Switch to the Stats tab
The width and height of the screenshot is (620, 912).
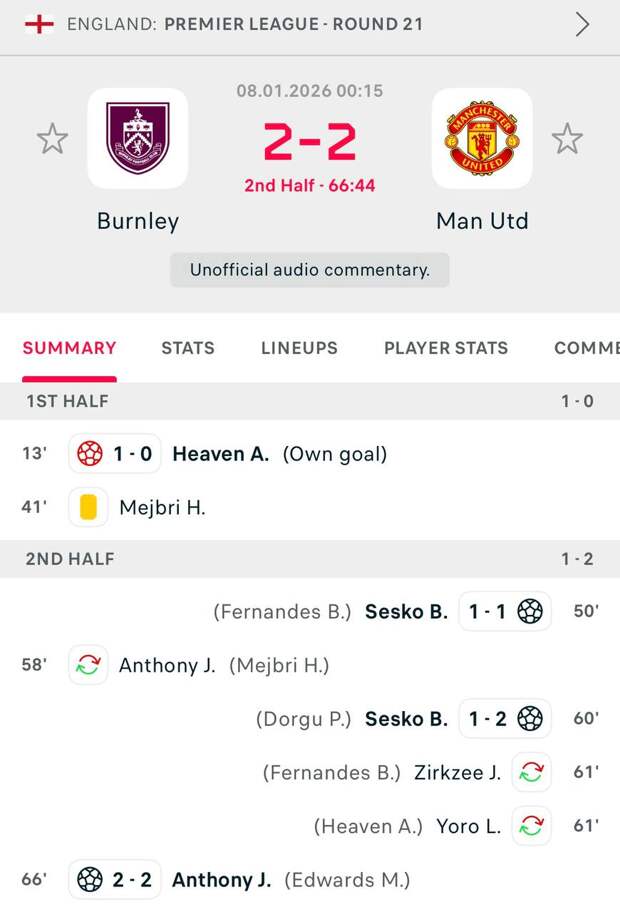coord(188,348)
